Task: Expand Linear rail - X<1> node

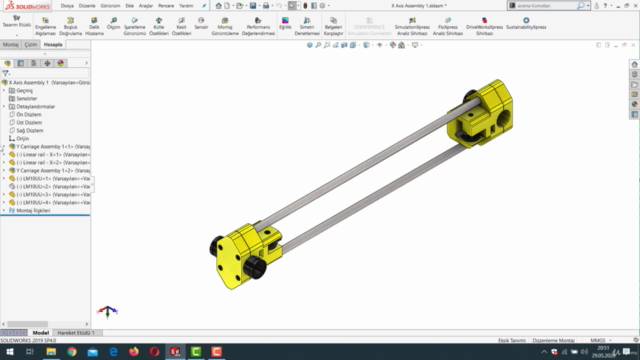Action: (4, 155)
